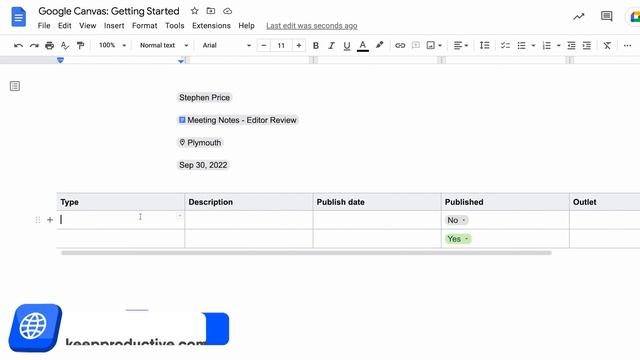Open the Extensions menu
The width and height of the screenshot is (640, 360).
pyautogui.click(x=211, y=26)
